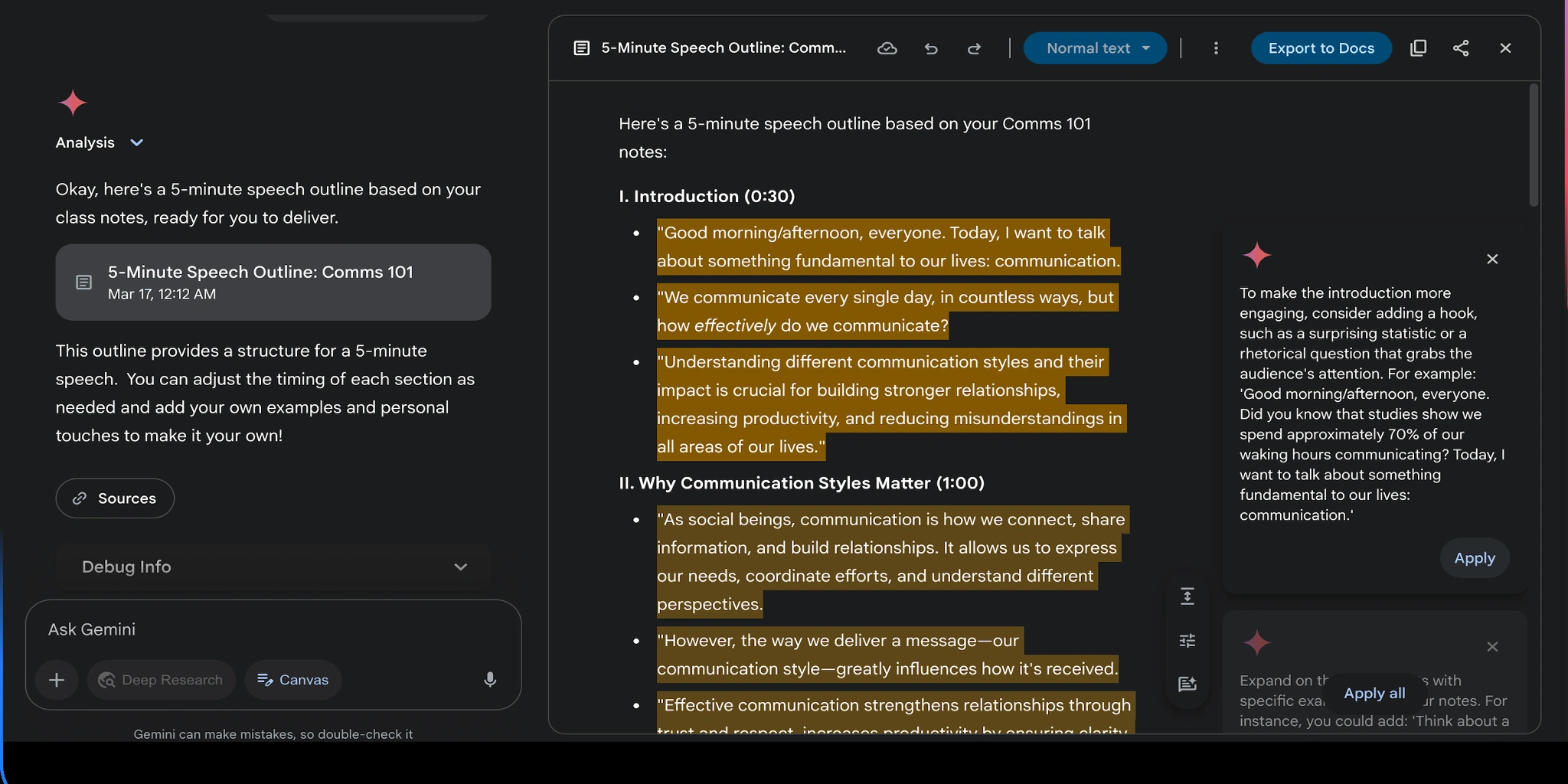Focus the Ask Gemini input field
The height and width of the screenshot is (784, 1568).
click(x=273, y=629)
